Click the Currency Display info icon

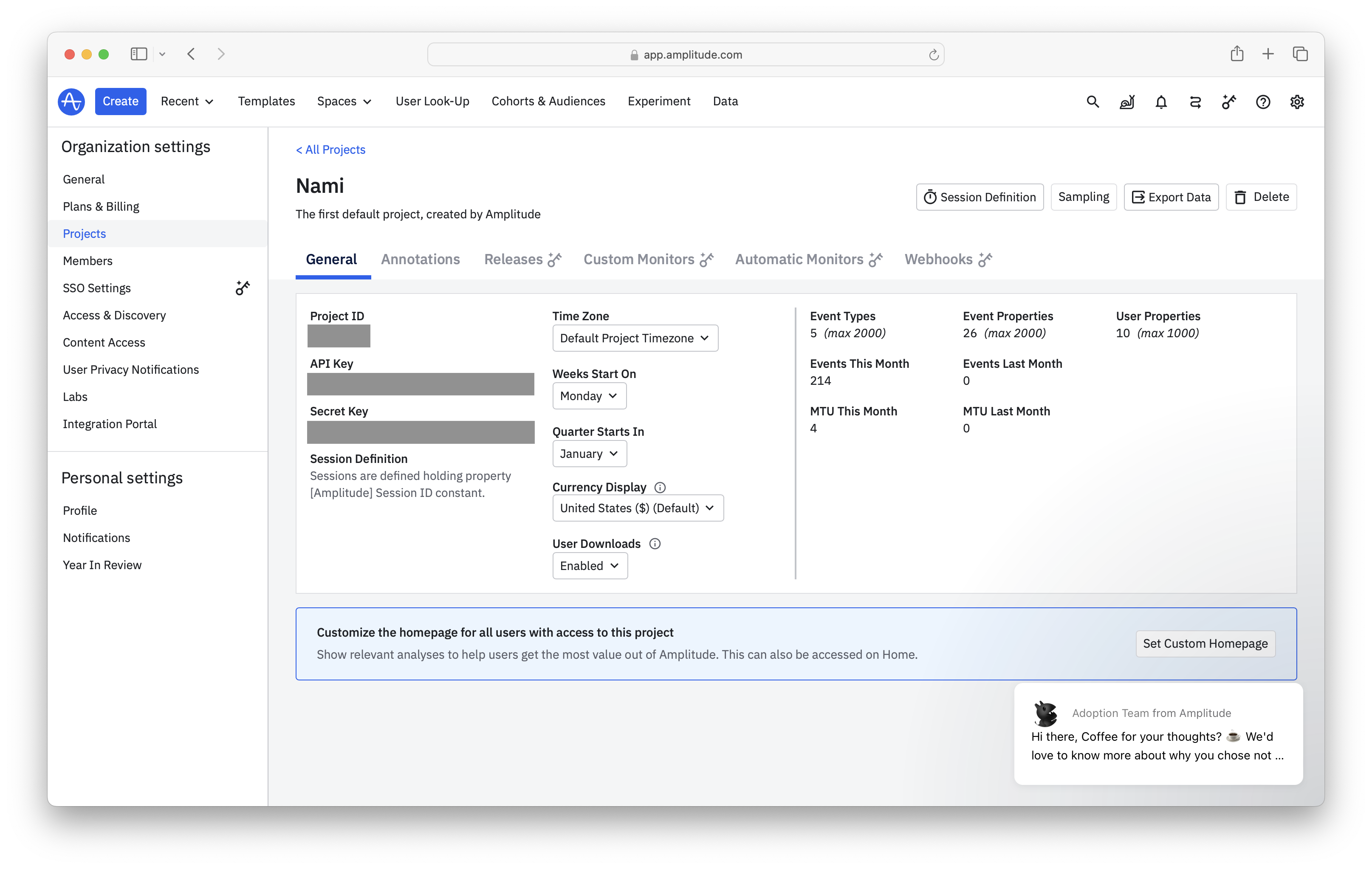[660, 487]
